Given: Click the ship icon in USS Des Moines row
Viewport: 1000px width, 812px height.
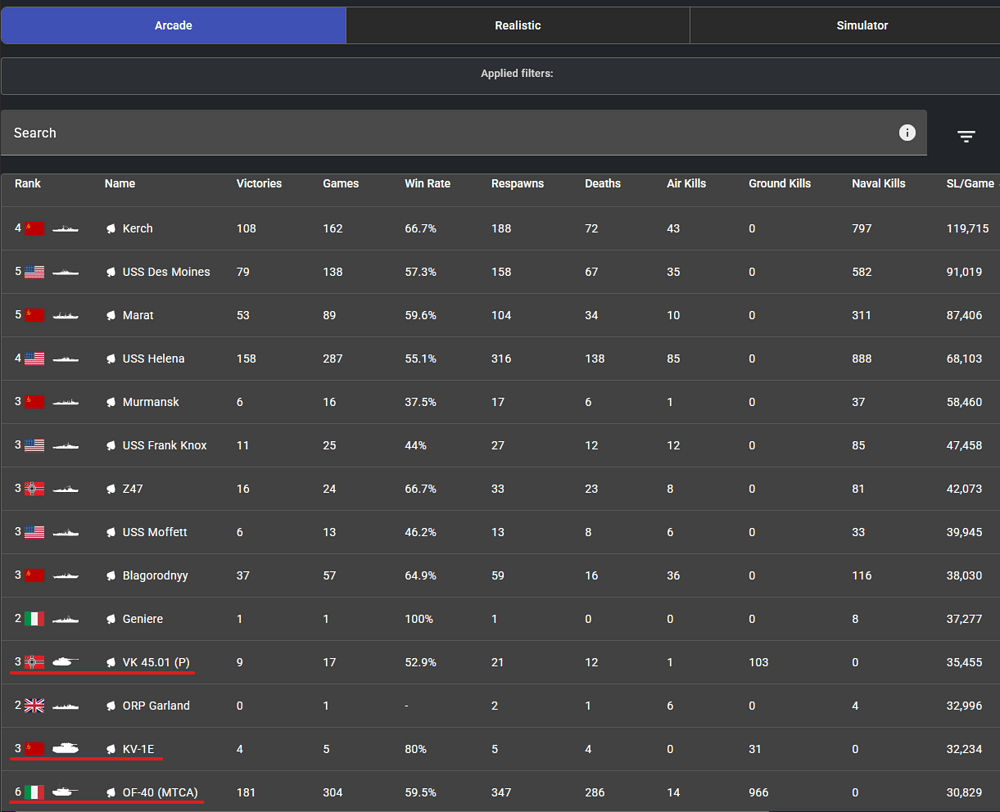Looking at the screenshot, I should pos(65,272).
